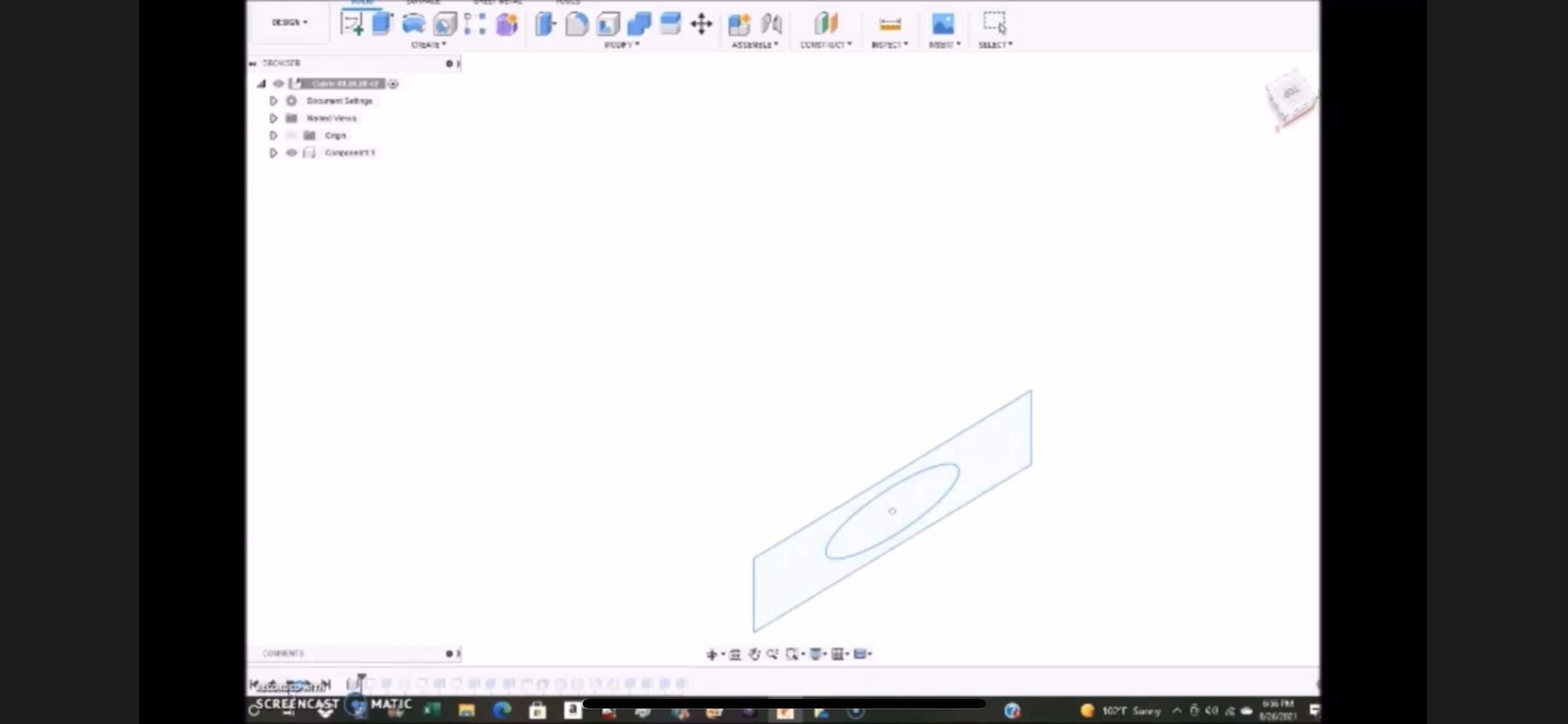
Task: Select the Extrude tool
Action: (382, 24)
